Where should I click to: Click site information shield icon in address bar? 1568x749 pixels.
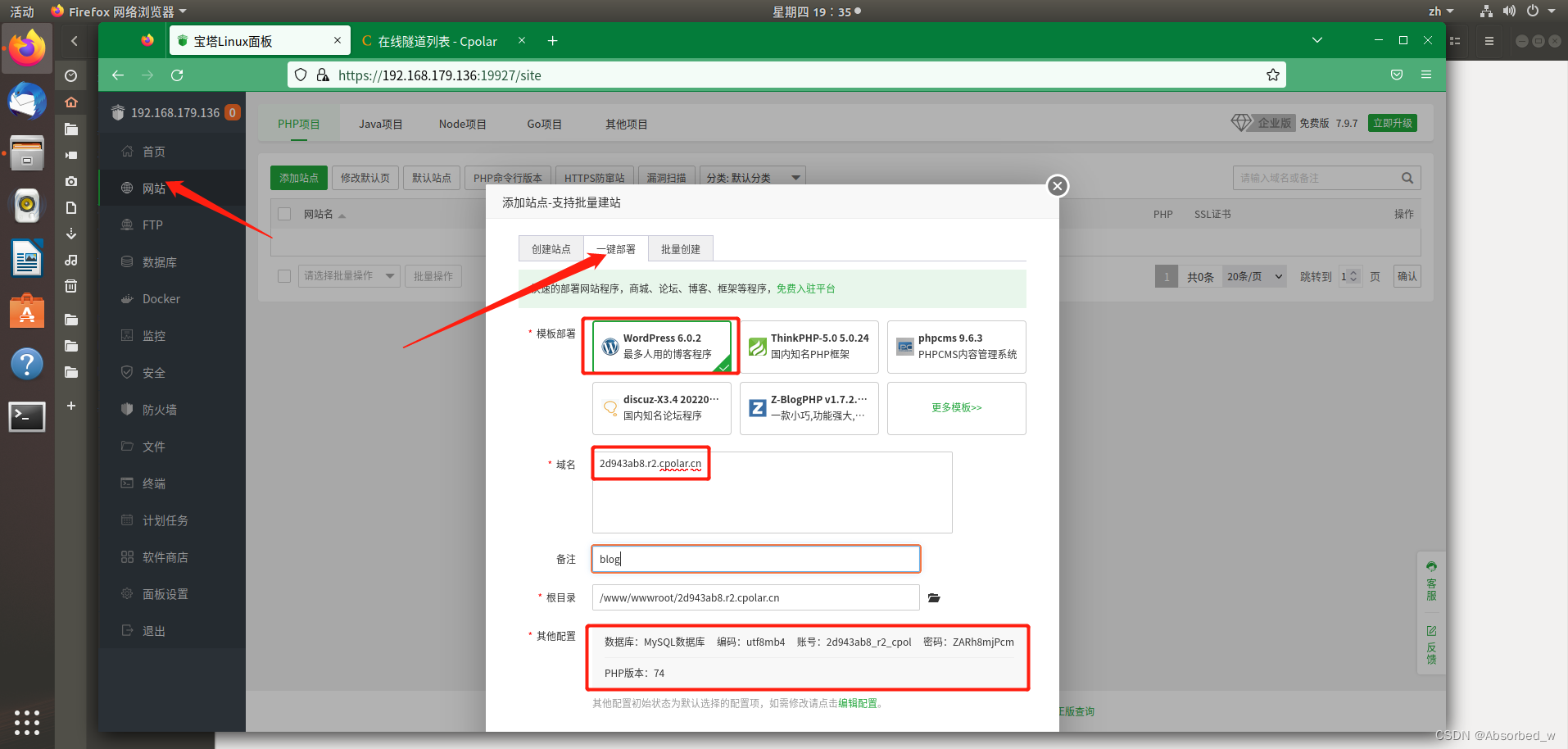(x=301, y=75)
